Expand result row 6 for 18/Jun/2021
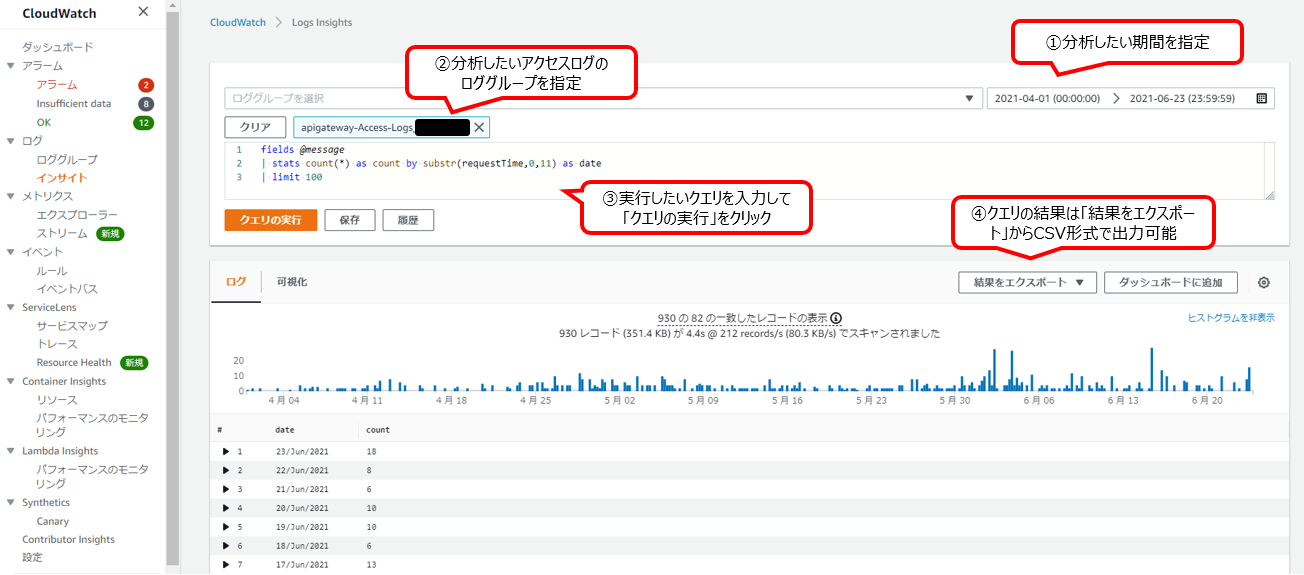Image resolution: width=1304 pixels, height=575 pixels. (226, 546)
